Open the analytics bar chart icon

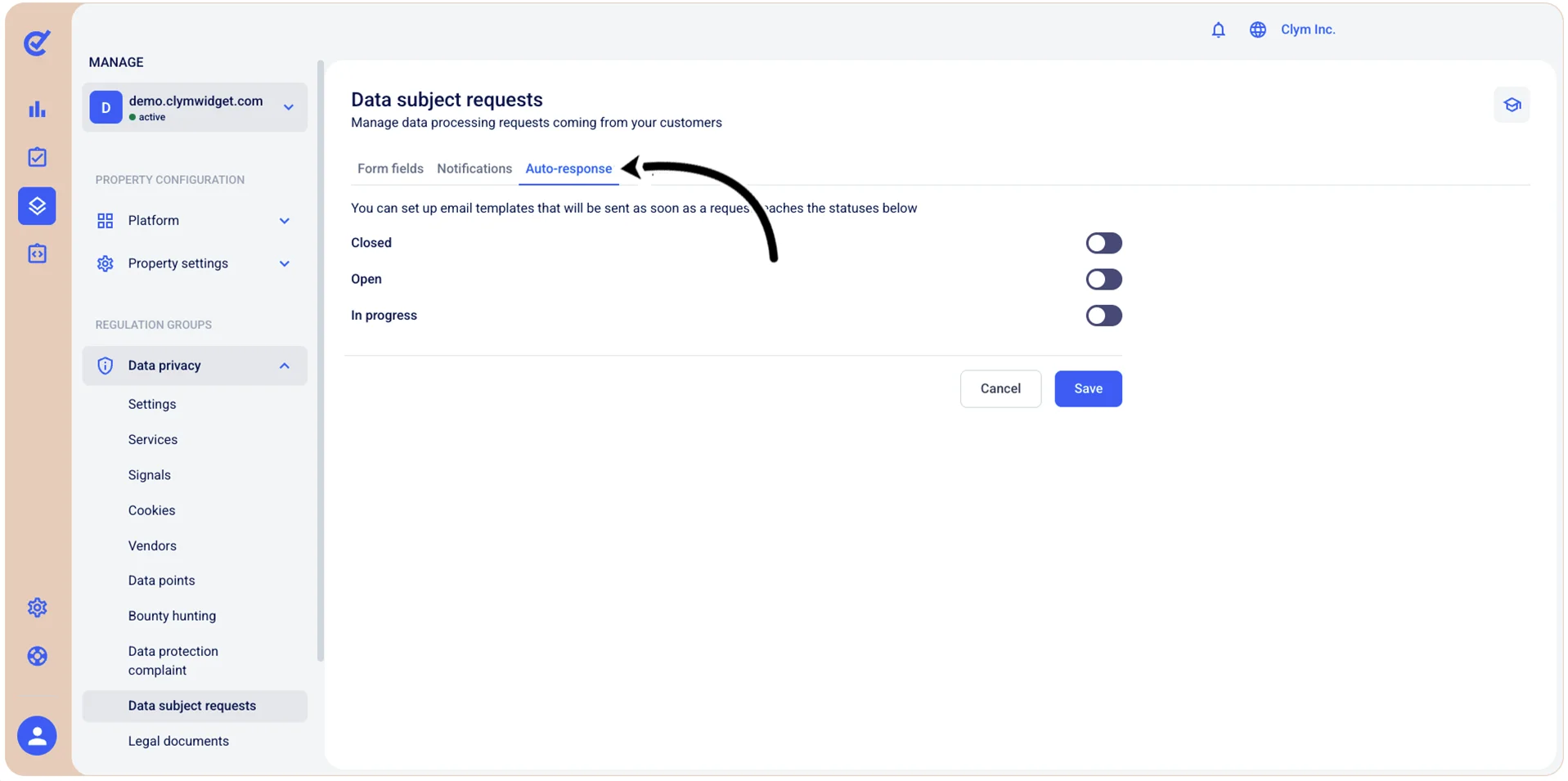tap(37, 109)
